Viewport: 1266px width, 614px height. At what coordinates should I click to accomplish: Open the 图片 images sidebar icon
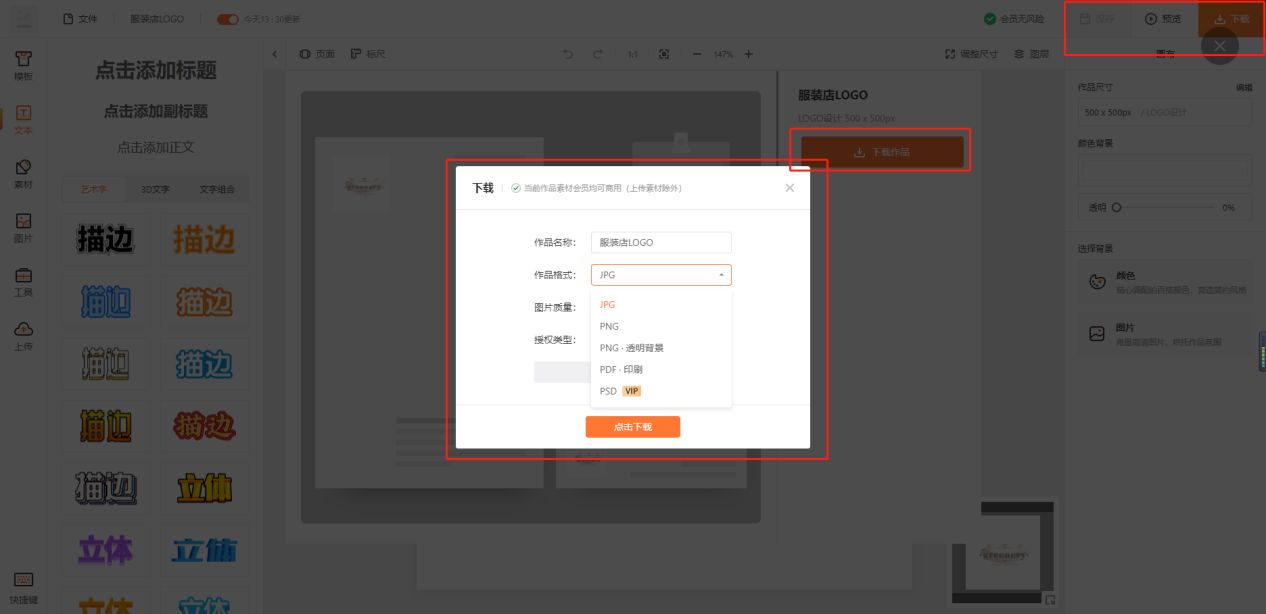click(x=23, y=227)
